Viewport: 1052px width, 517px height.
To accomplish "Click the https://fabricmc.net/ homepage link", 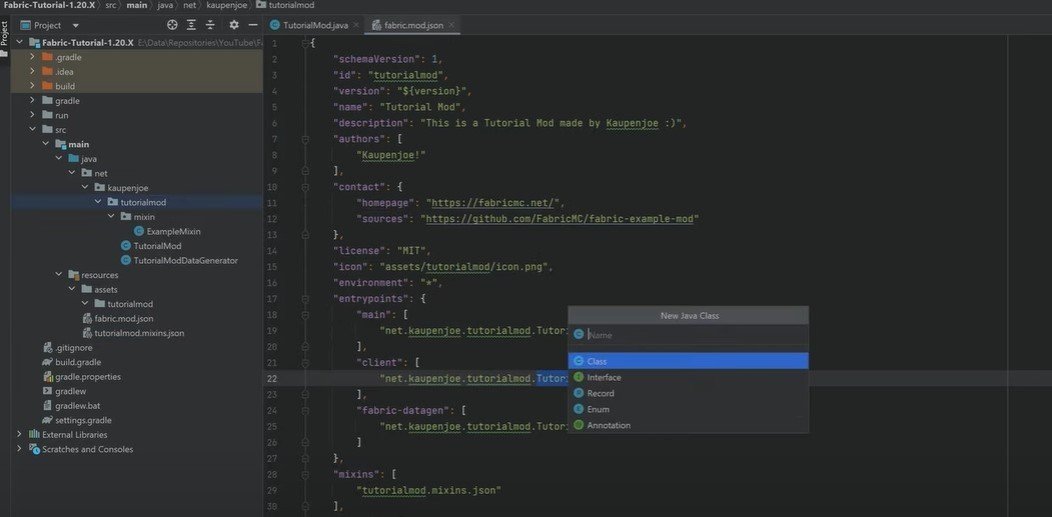I will point(492,203).
